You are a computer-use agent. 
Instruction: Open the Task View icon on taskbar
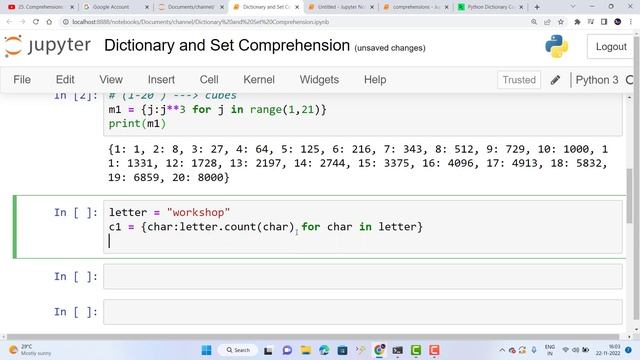click(268, 350)
